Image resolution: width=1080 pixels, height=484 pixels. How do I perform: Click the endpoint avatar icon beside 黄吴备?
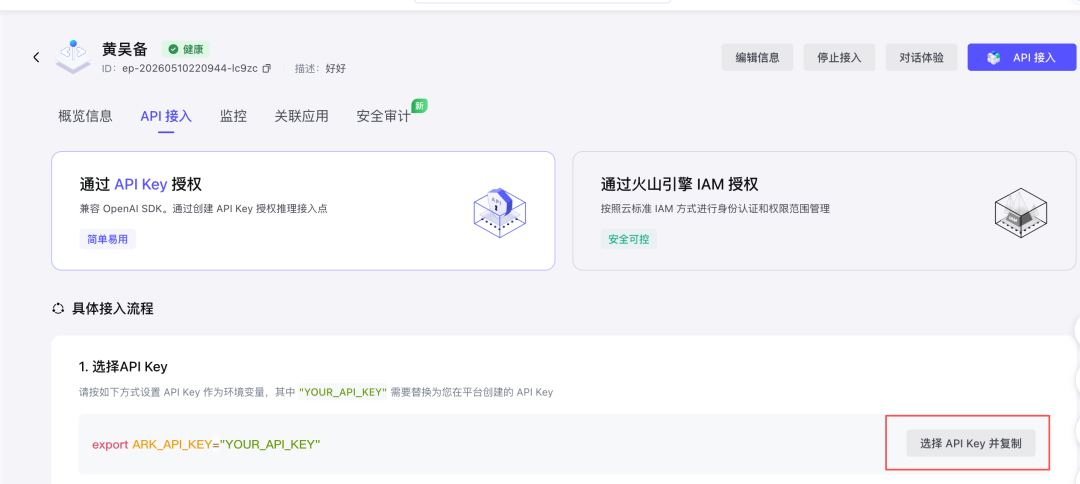(73, 56)
